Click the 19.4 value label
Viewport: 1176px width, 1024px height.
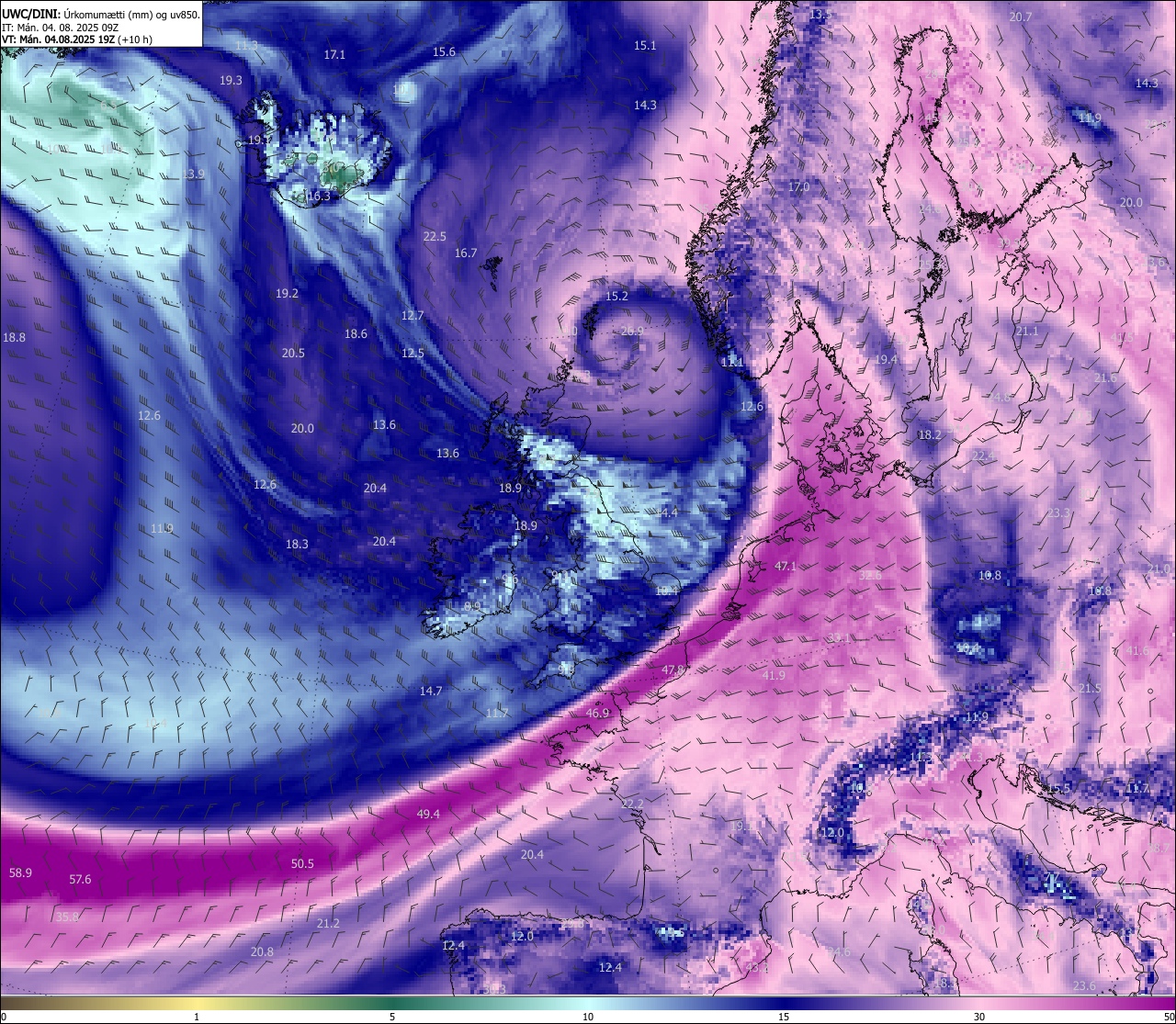point(886,359)
